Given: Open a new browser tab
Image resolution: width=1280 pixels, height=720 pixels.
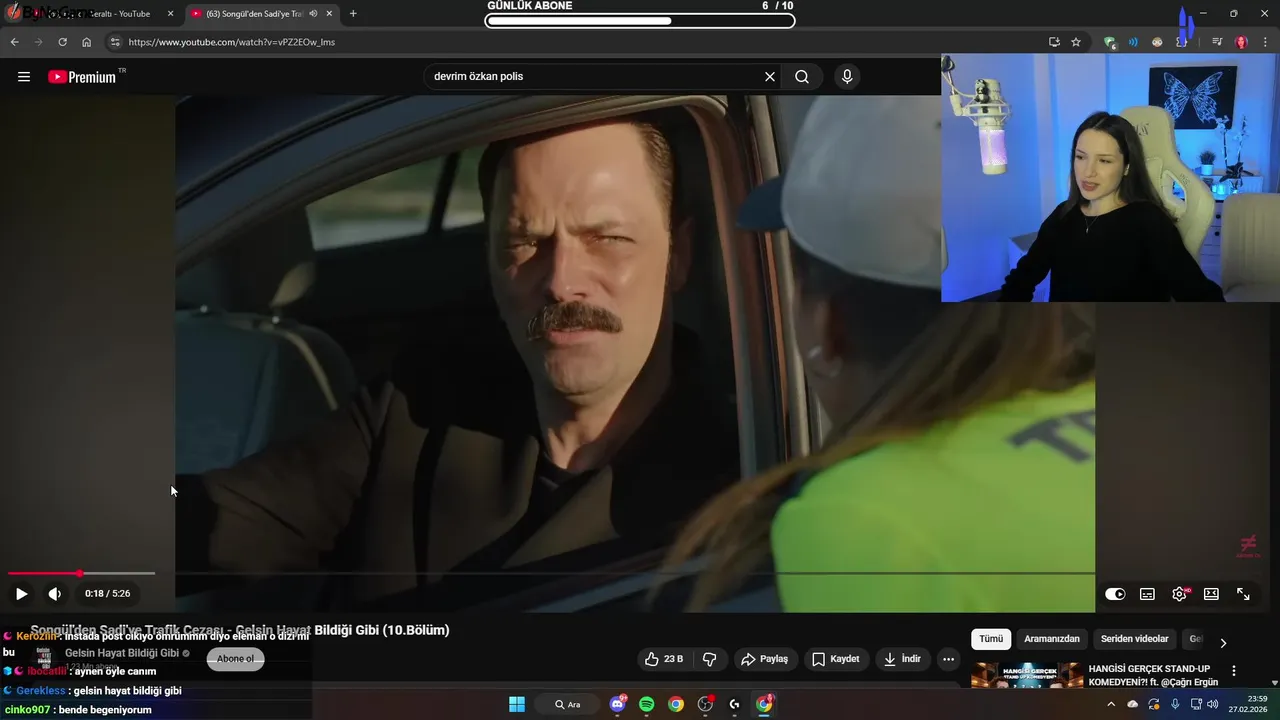Looking at the screenshot, I should pyautogui.click(x=353, y=14).
